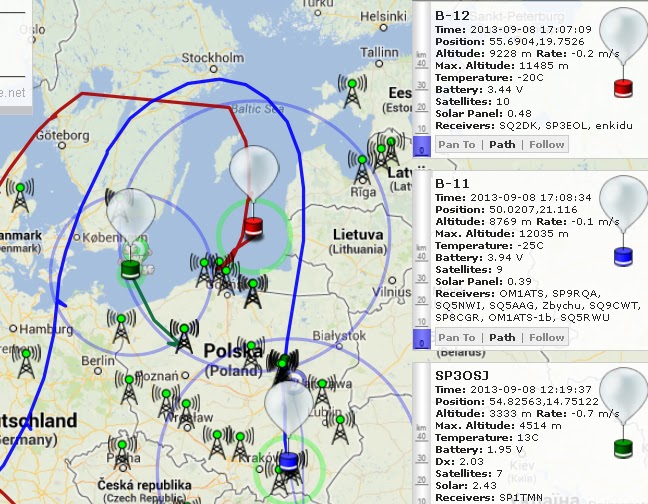Click the receiver tower over Praha

122,454
